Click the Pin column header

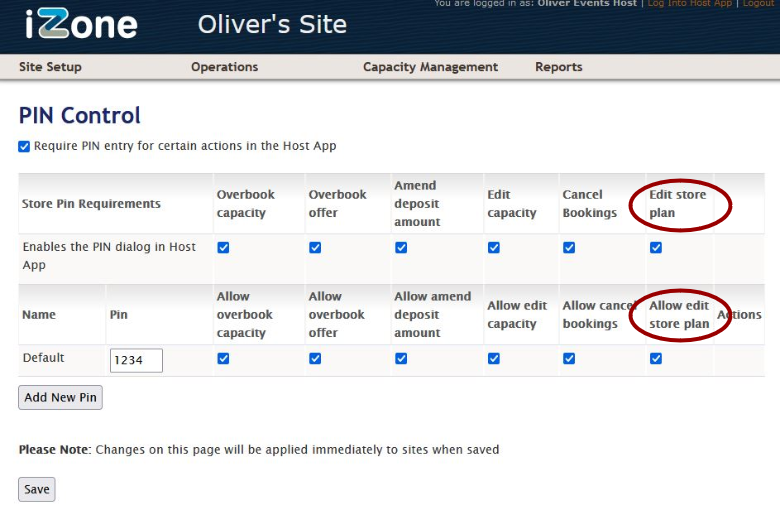(x=119, y=315)
